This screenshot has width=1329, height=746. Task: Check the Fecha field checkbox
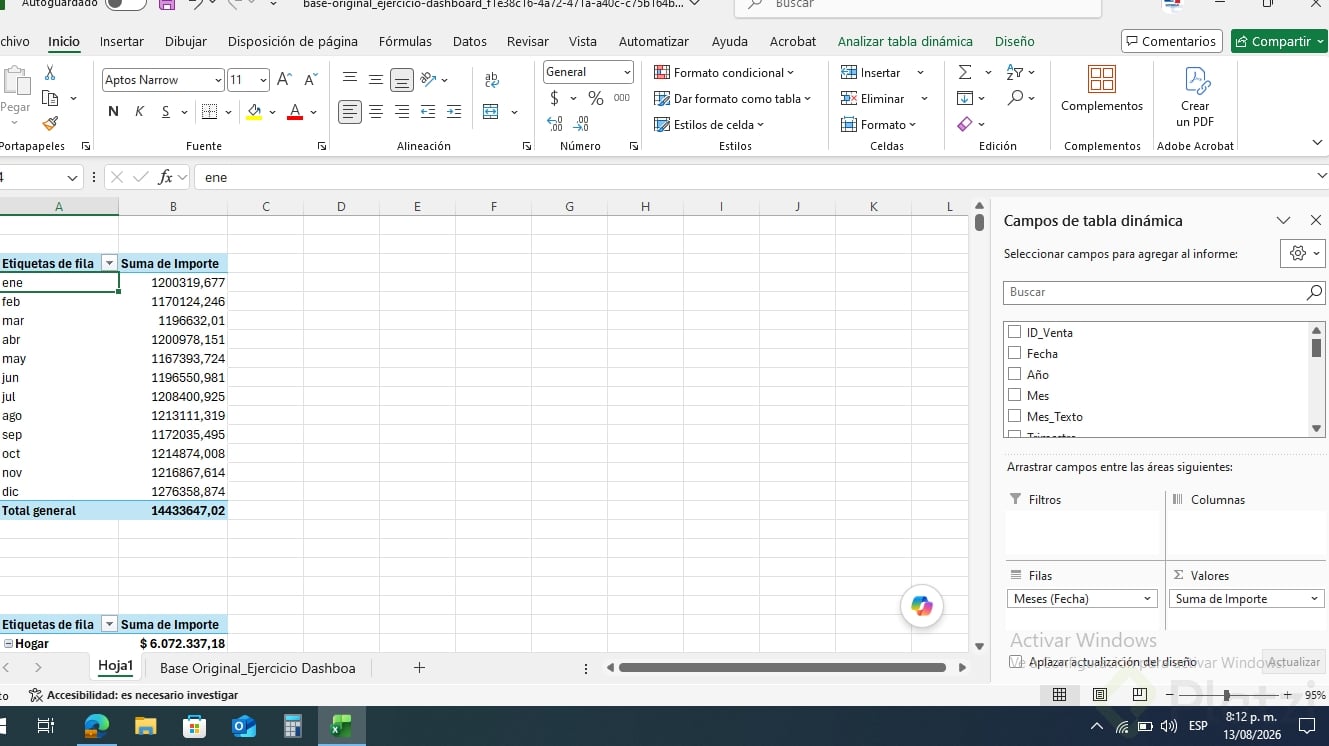pos(1015,353)
